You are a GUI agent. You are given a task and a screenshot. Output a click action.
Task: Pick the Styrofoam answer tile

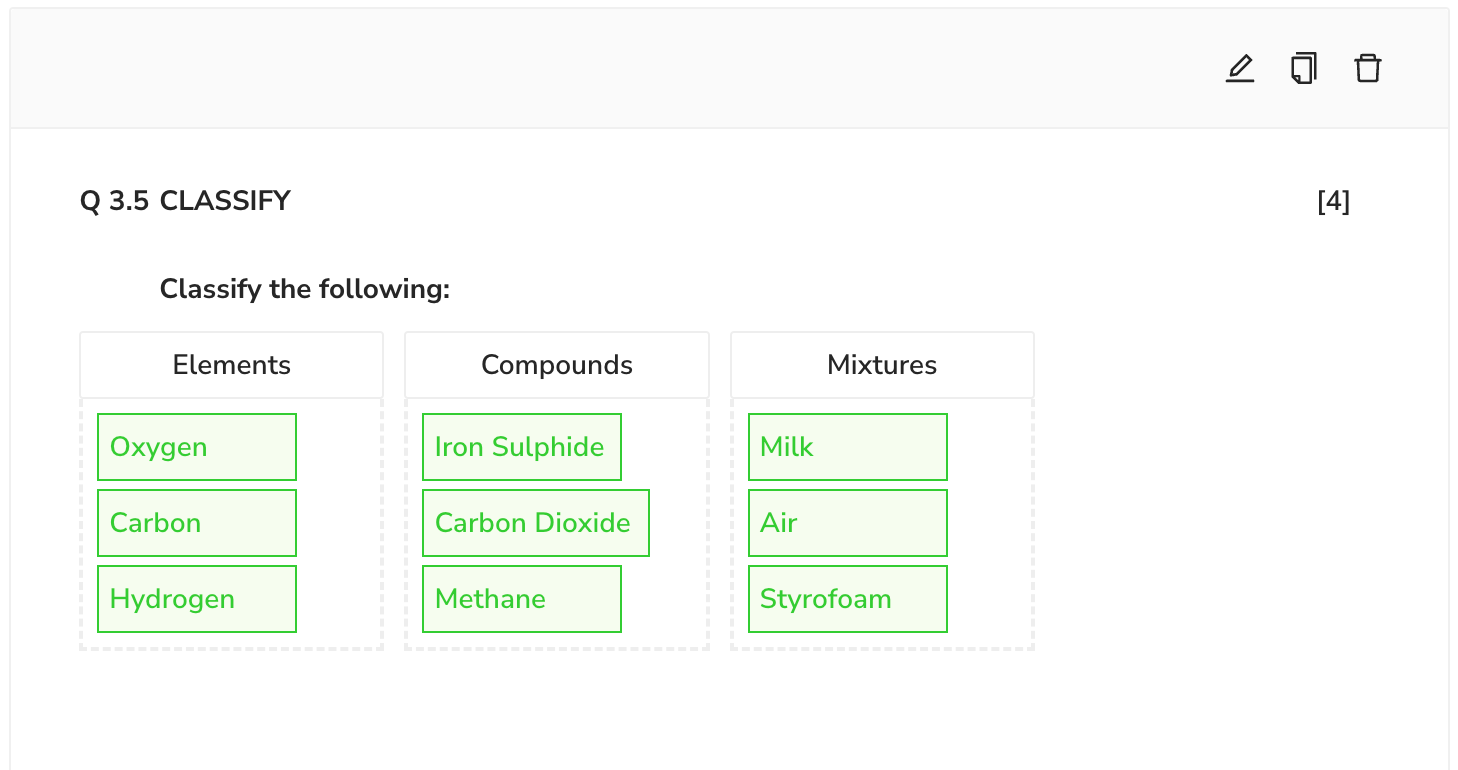[847, 599]
